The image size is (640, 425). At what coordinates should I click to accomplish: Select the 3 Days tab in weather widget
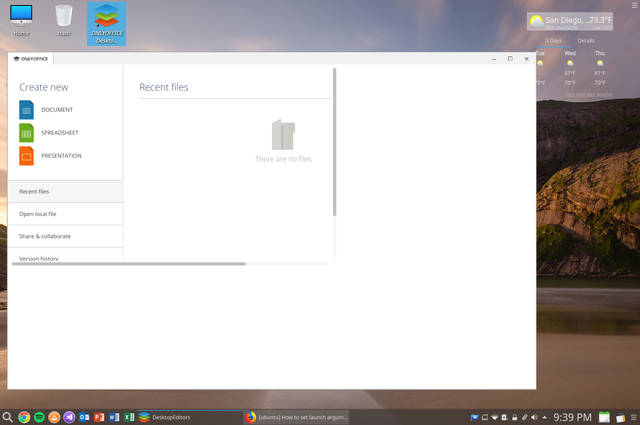pos(553,40)
